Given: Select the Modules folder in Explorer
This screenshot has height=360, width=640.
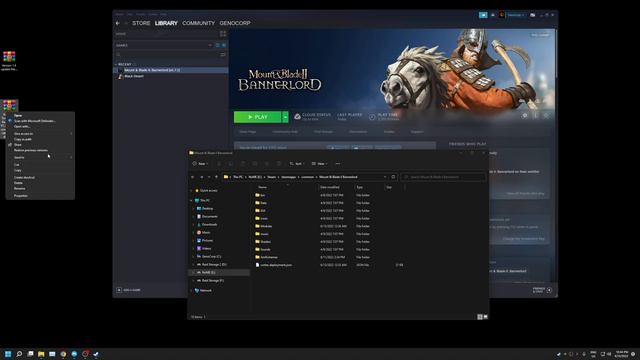Looking at the screenshot, I should coord(267,226).
